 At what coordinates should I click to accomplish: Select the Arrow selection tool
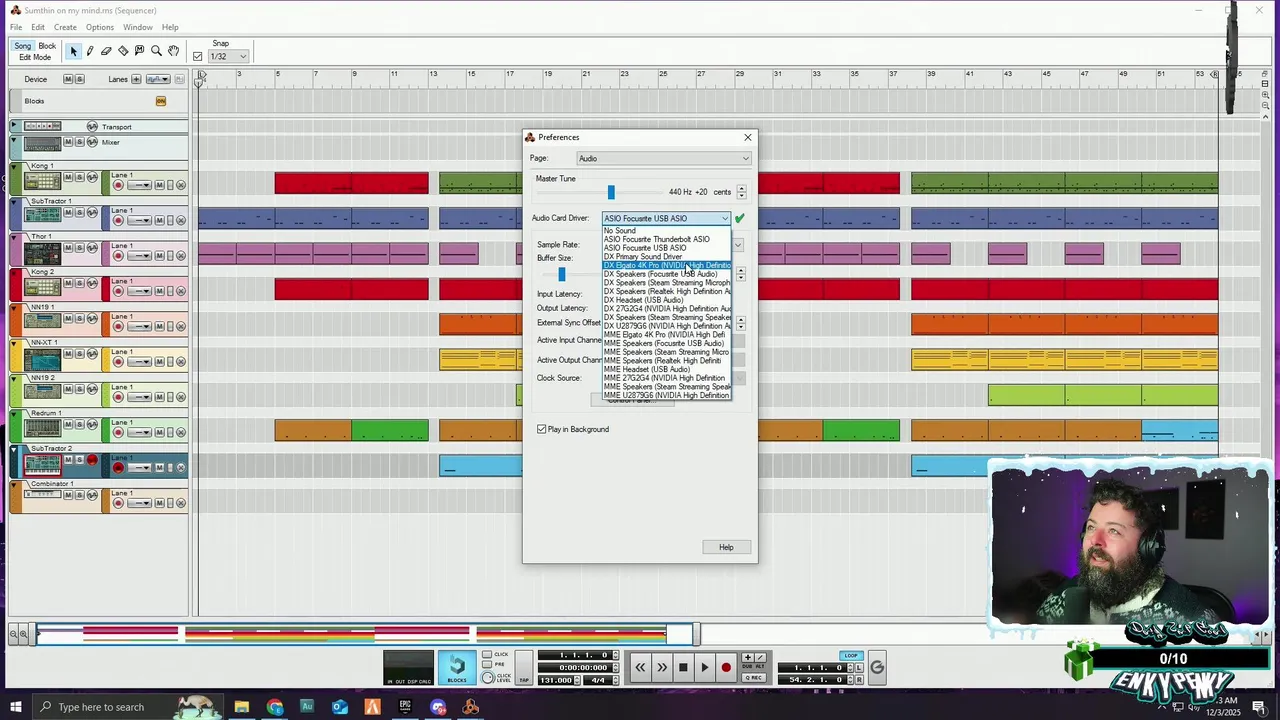[73, 51]
